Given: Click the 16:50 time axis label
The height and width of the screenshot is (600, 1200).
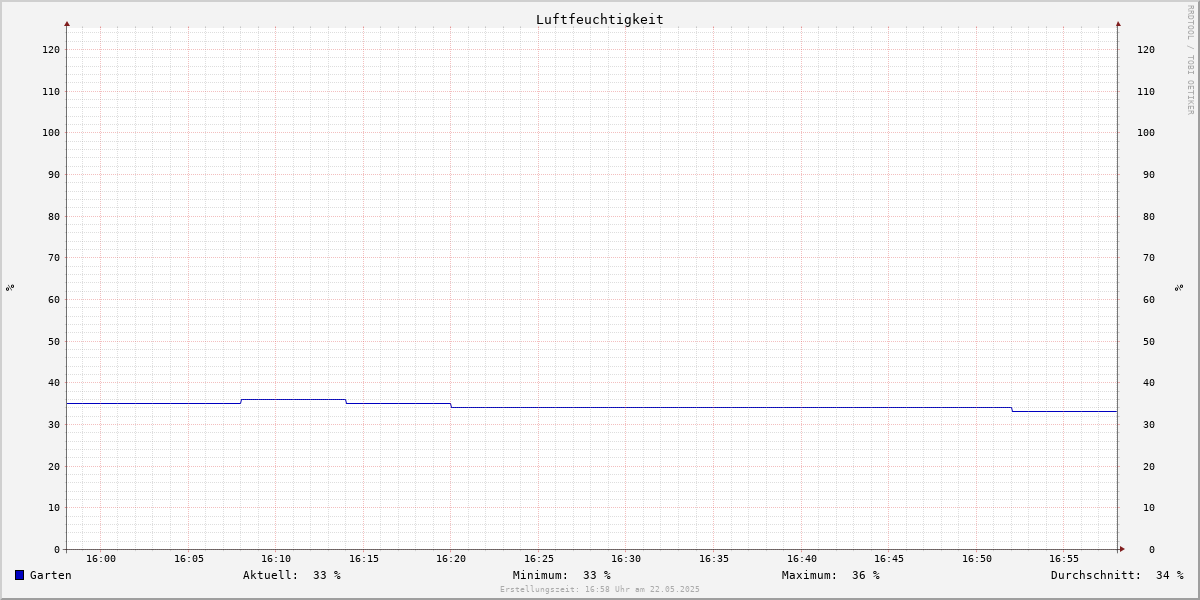Looking at the screenshot, I should tap(977, 559).
